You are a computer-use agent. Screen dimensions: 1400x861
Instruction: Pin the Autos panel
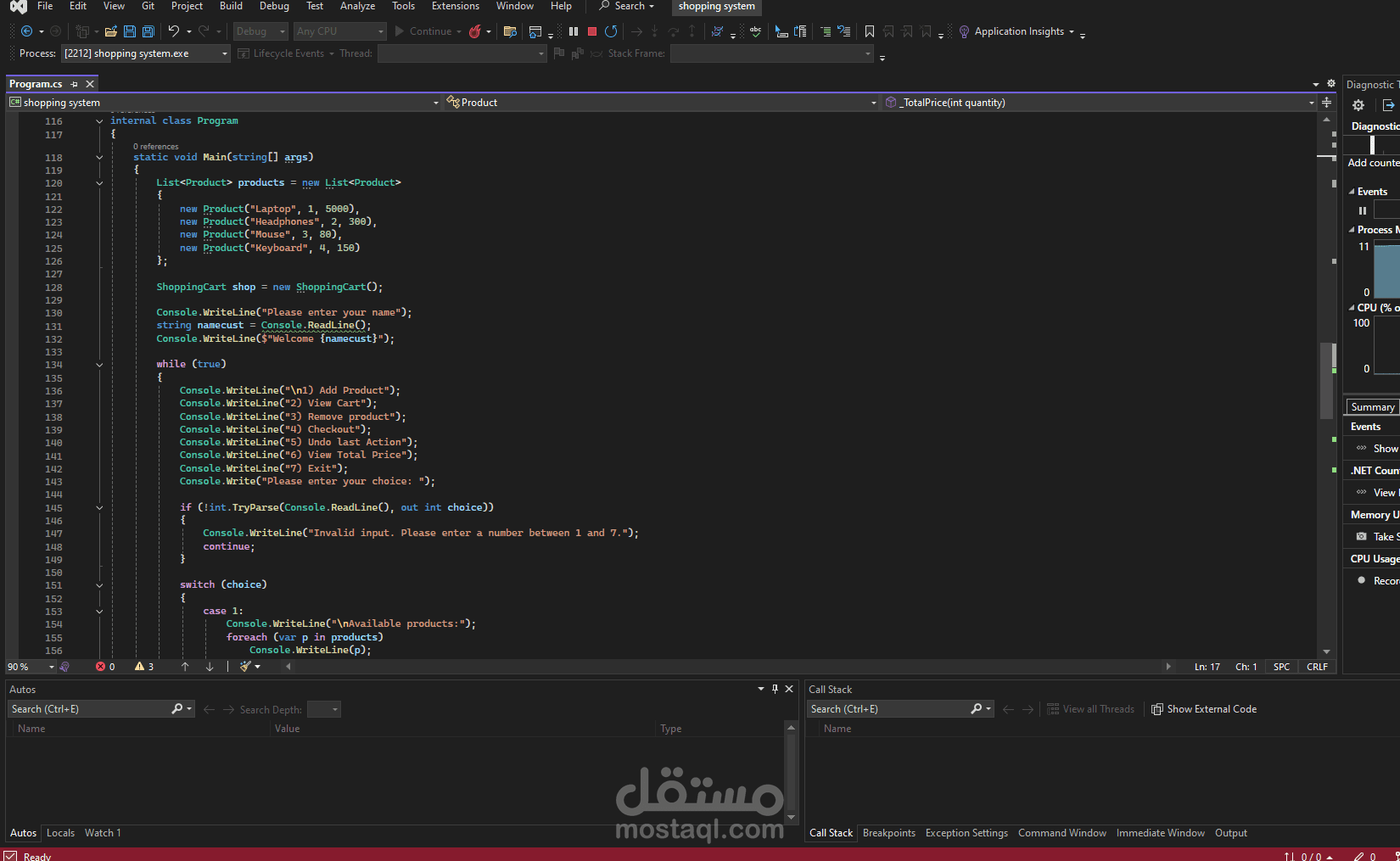tap(775, 689)
